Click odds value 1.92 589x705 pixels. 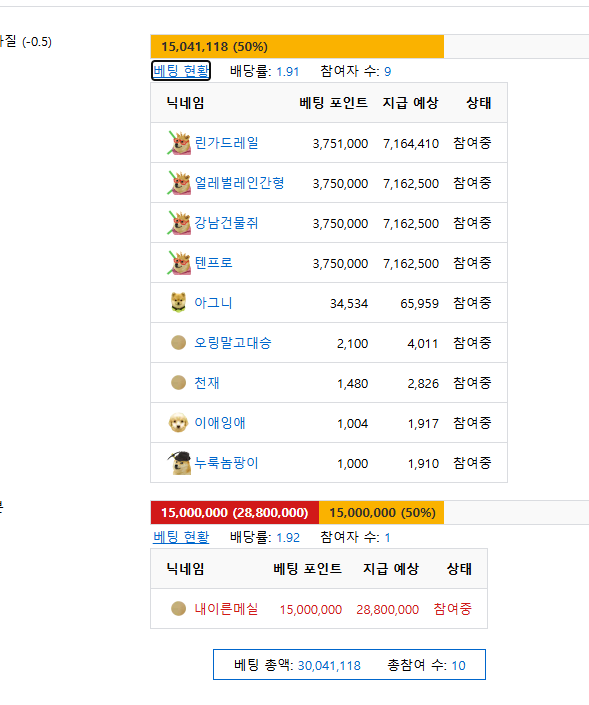pyautogui.click(x=288, y=537)
